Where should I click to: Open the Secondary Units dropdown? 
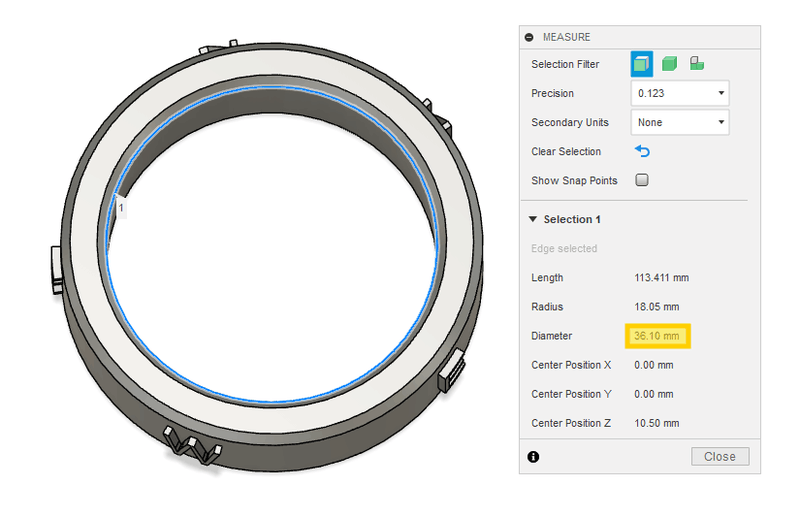click(680, 122)
